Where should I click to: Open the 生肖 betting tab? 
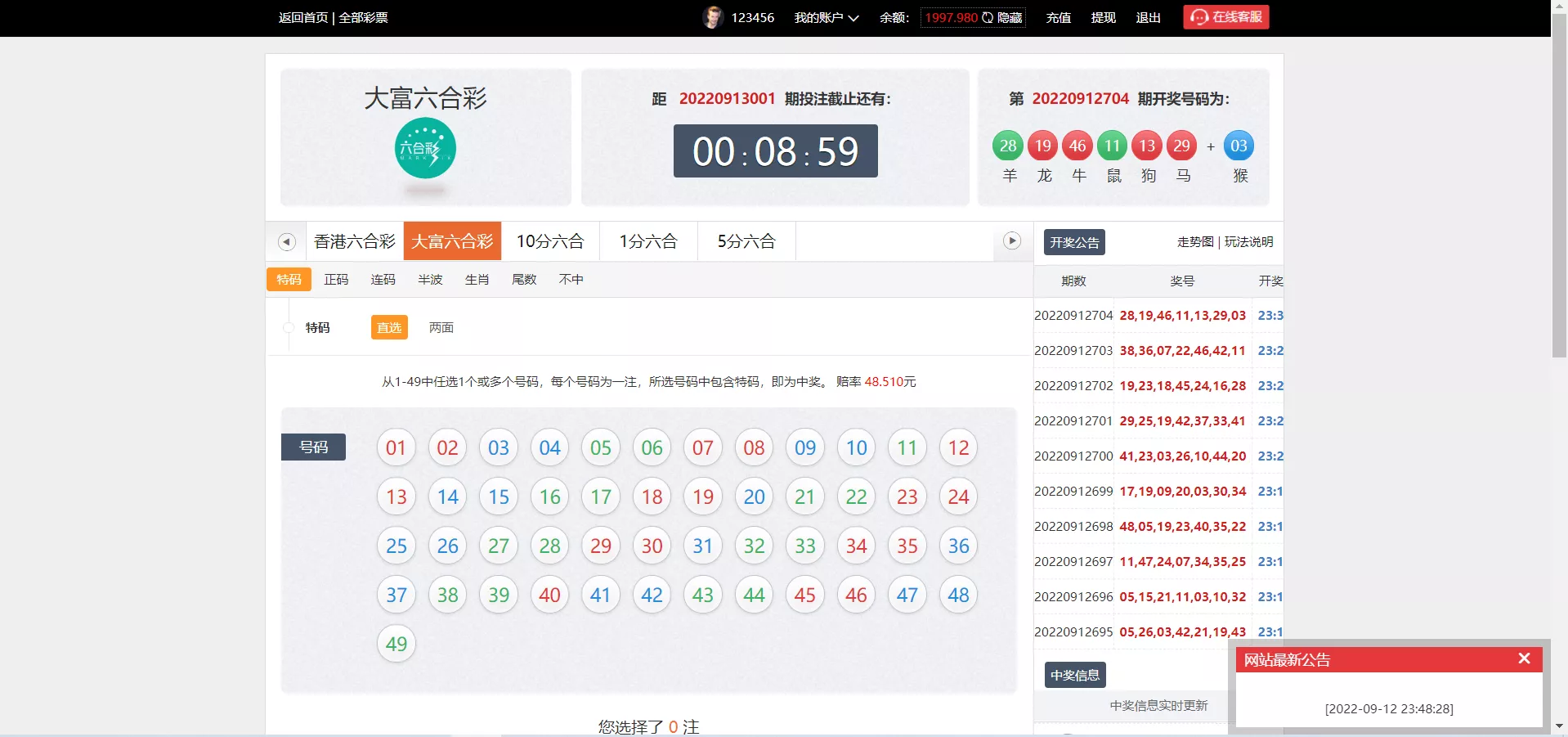(x=477, y=279)
